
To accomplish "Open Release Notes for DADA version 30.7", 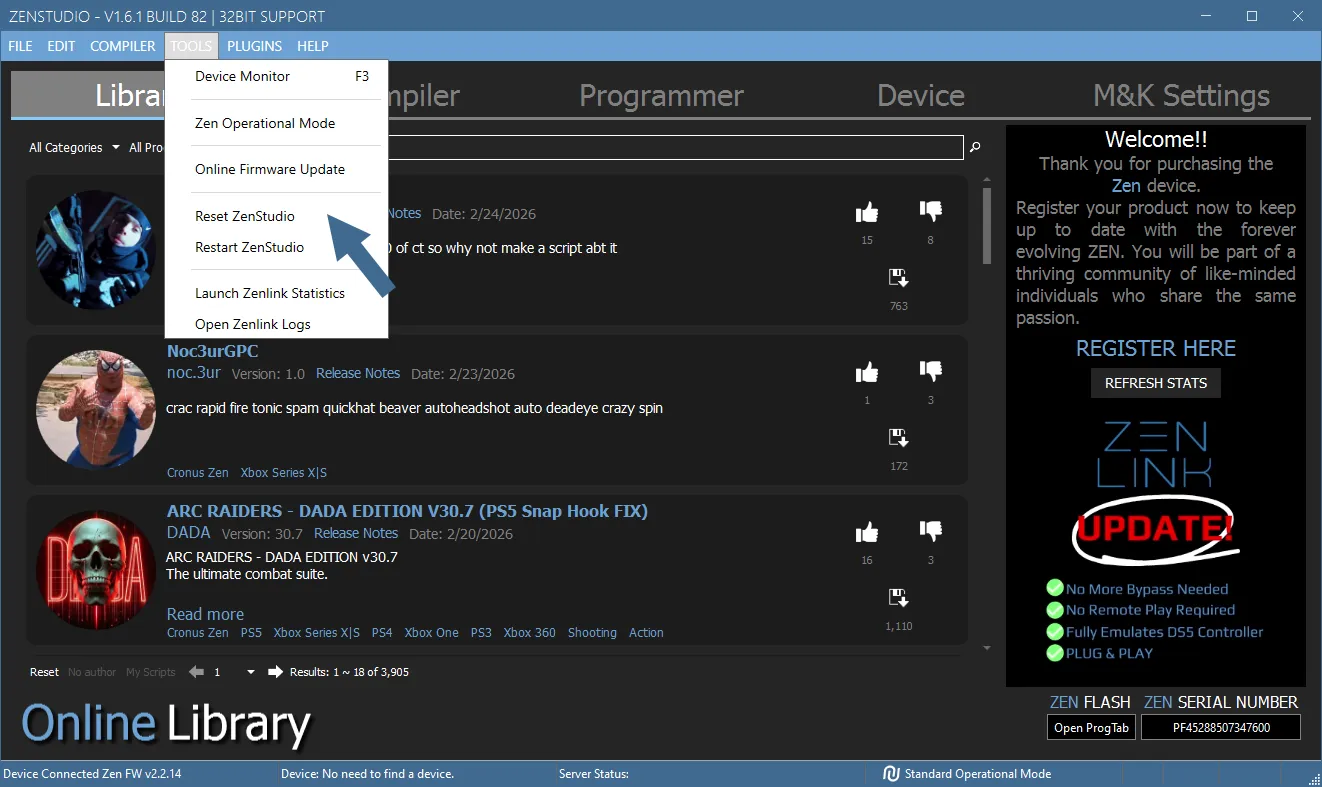I will pos(356,533).
